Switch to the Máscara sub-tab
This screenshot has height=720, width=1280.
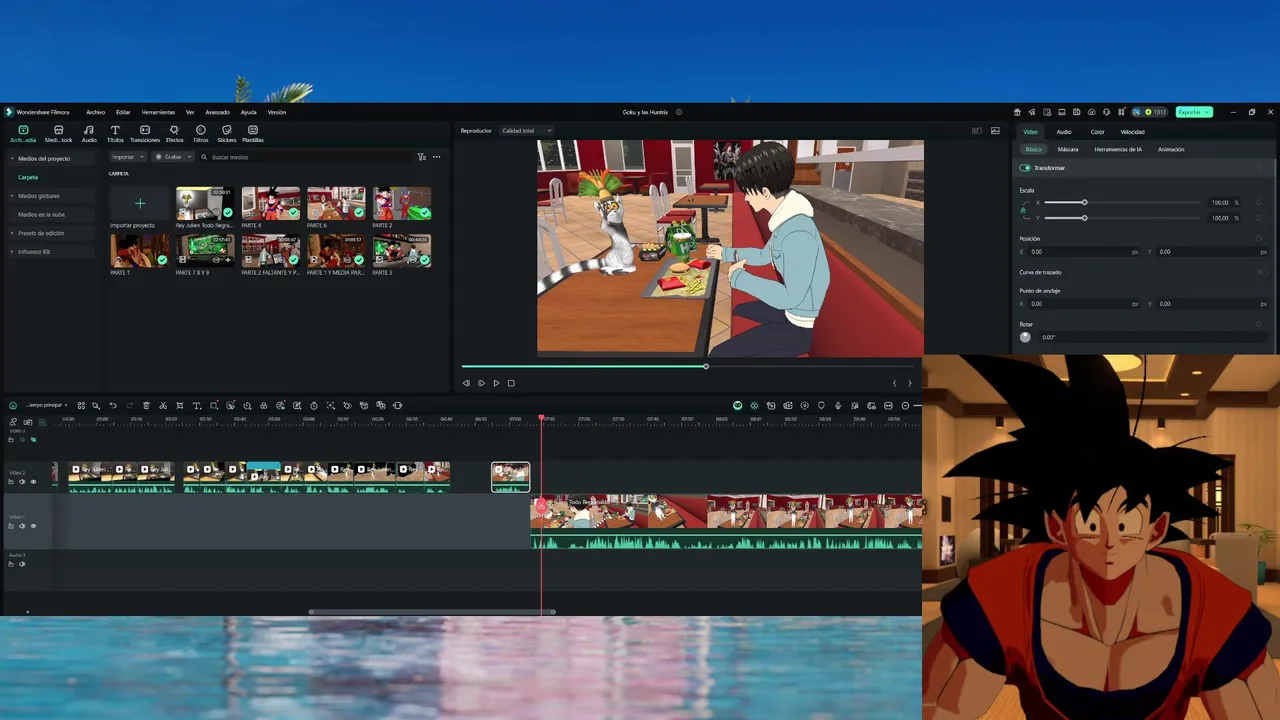(1068, 149)
